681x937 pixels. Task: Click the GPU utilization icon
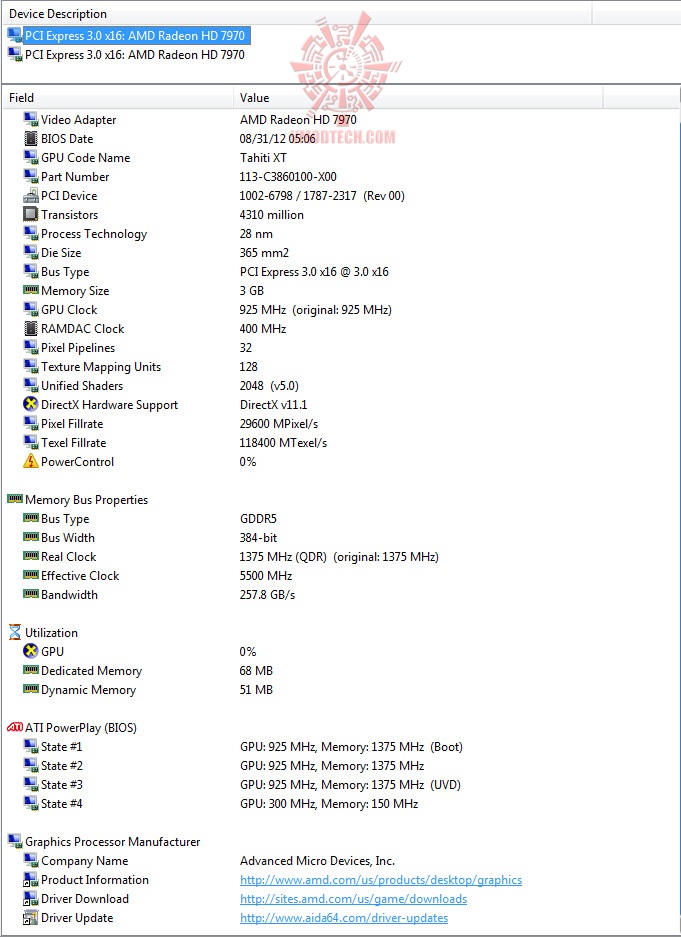pos(30,651)
